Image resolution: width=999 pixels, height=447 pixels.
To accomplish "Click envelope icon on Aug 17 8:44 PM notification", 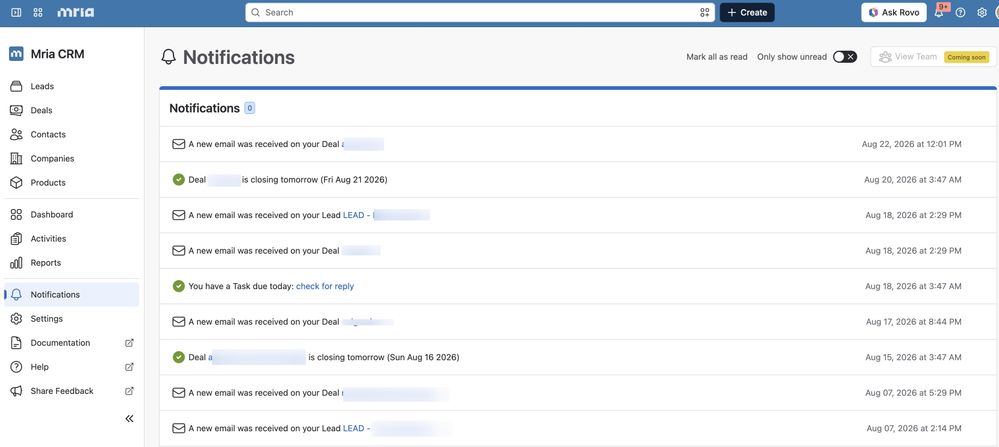I will [x=178, y=322].
